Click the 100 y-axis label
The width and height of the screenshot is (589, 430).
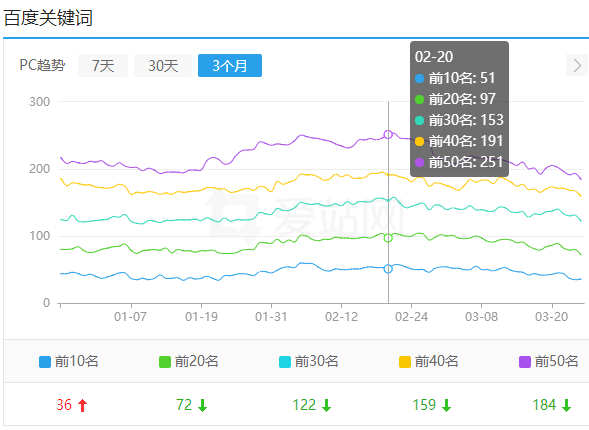[x=40, y=236]
